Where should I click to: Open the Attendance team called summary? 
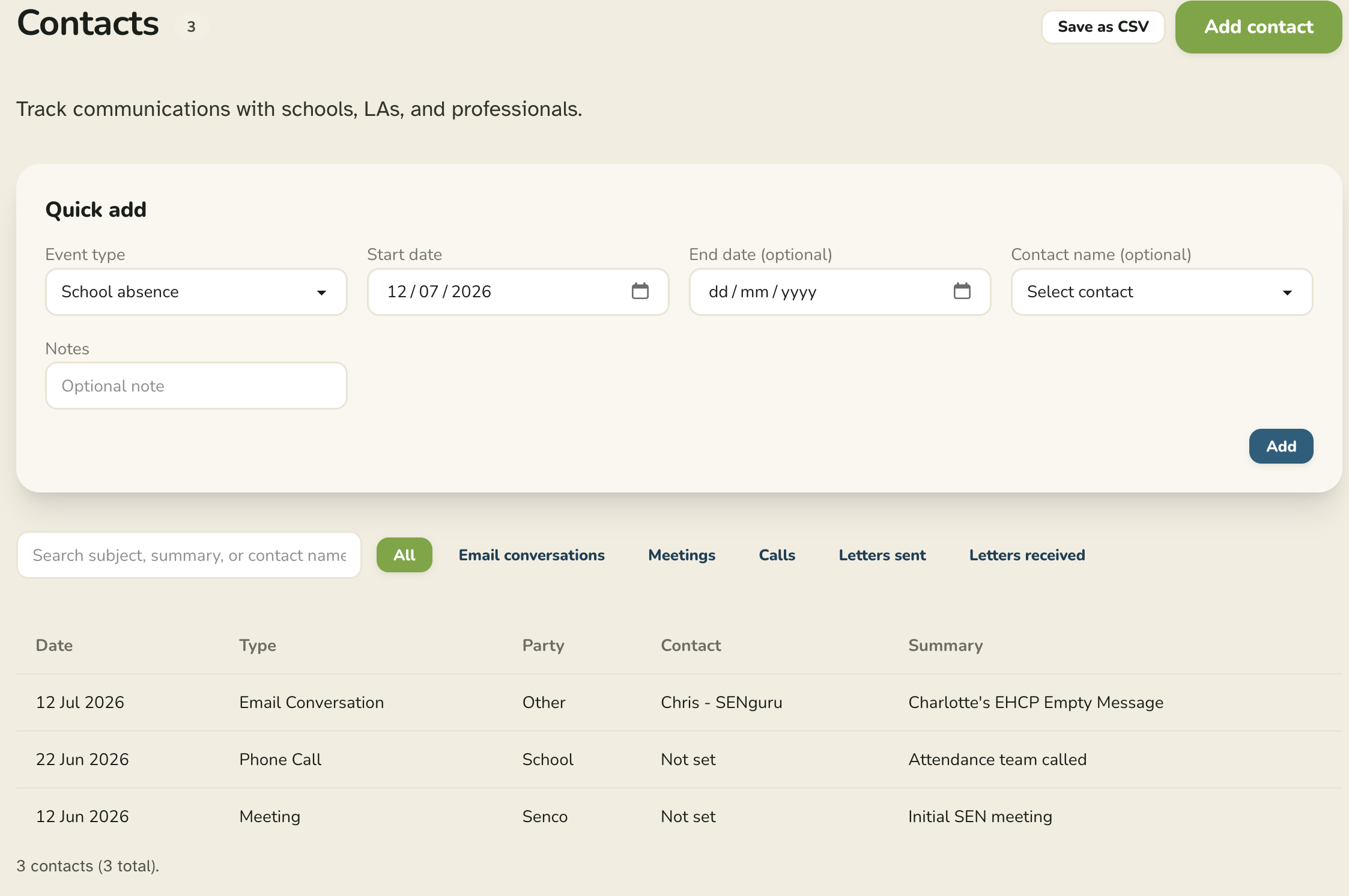997,759
